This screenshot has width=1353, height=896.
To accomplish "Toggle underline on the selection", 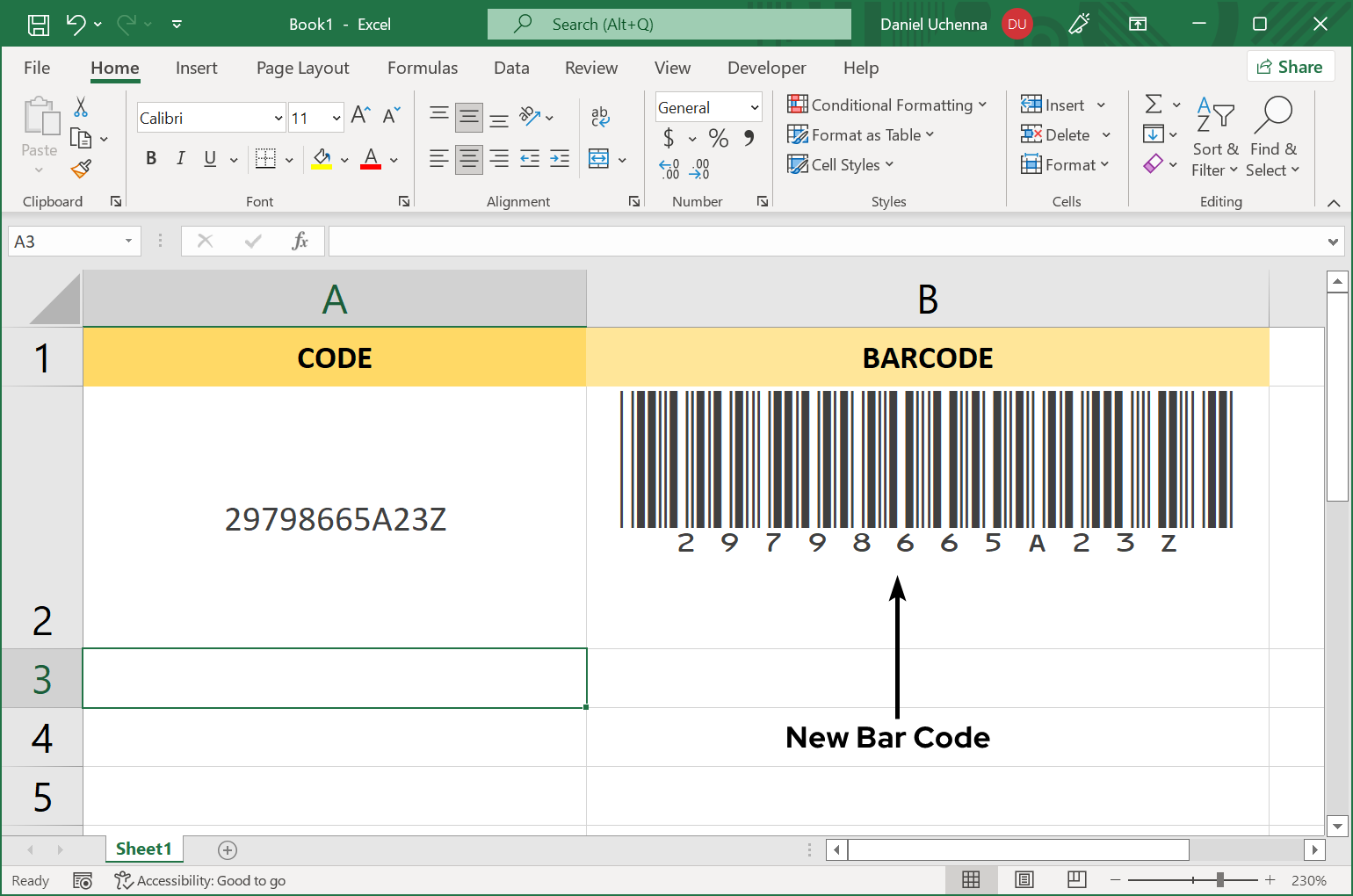I will [x=208, y=158].
